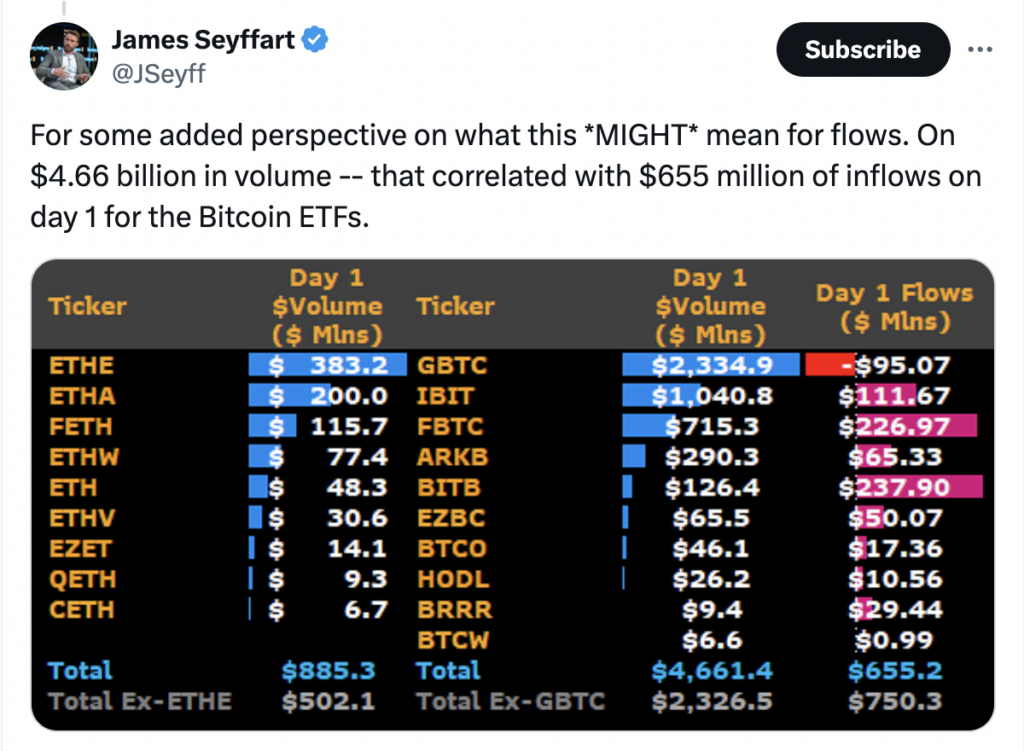The height and width of the screenshot is (751, 1024).
Task: Click the ETHA volume value 200.0
Action: point(349,396)
